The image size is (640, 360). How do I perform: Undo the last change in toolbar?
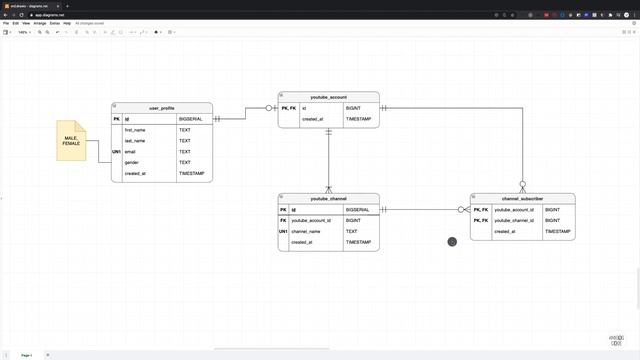(x=58, y=32)
